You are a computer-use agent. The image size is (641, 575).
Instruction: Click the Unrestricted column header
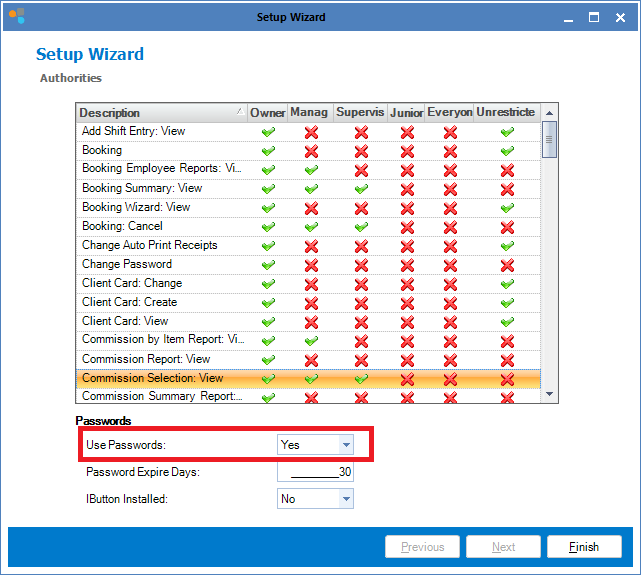pos(506,112)
